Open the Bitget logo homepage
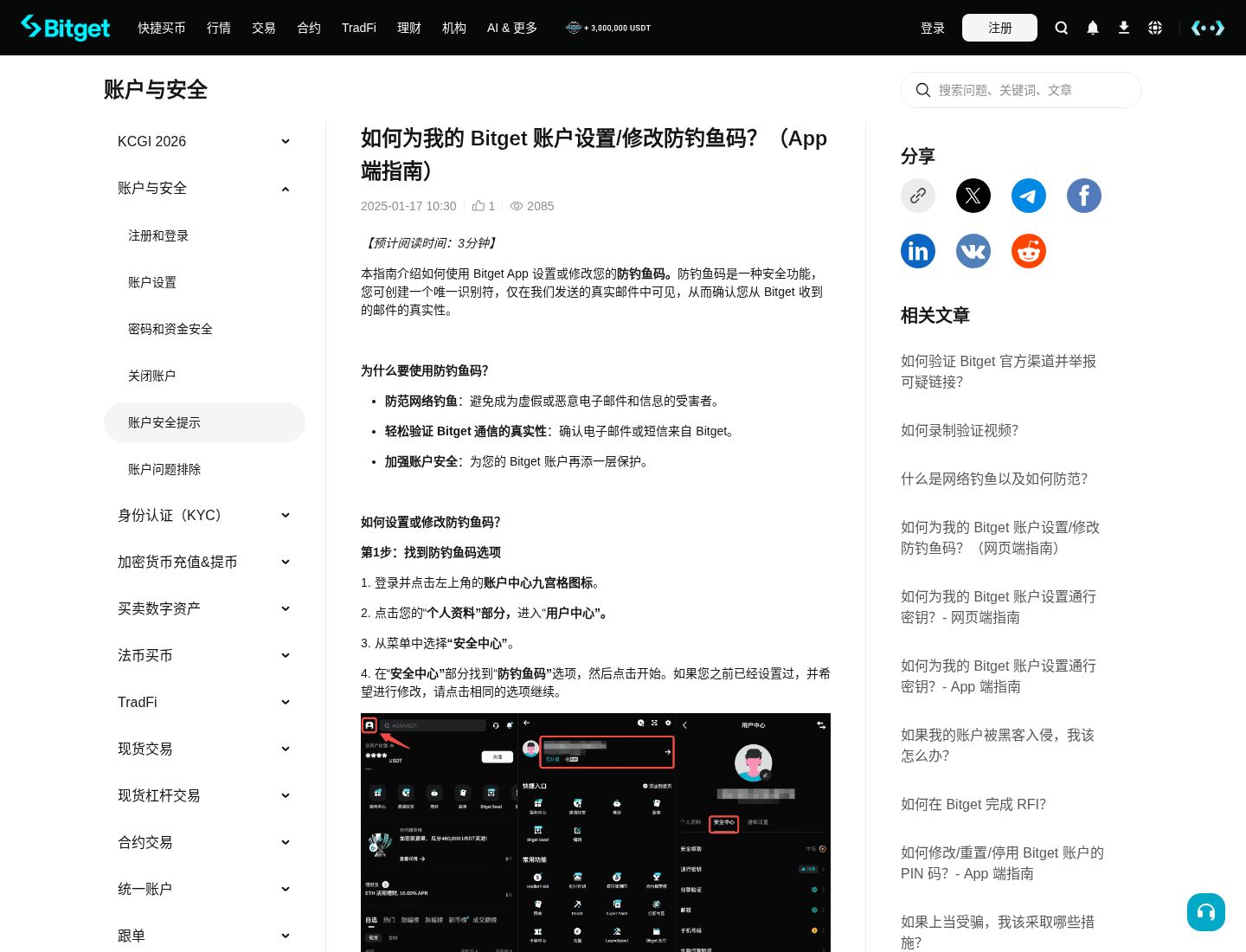The image size is (1246, 952). (x=66, y=28)
